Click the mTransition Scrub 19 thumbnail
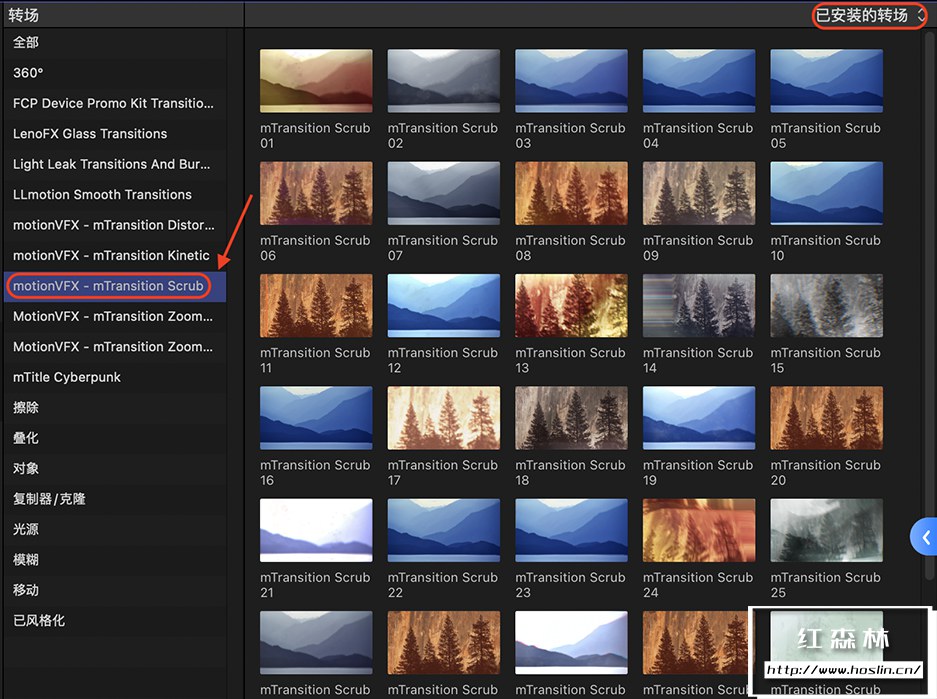The height and width of the screenshot is (699, 937). click(699, 418)
